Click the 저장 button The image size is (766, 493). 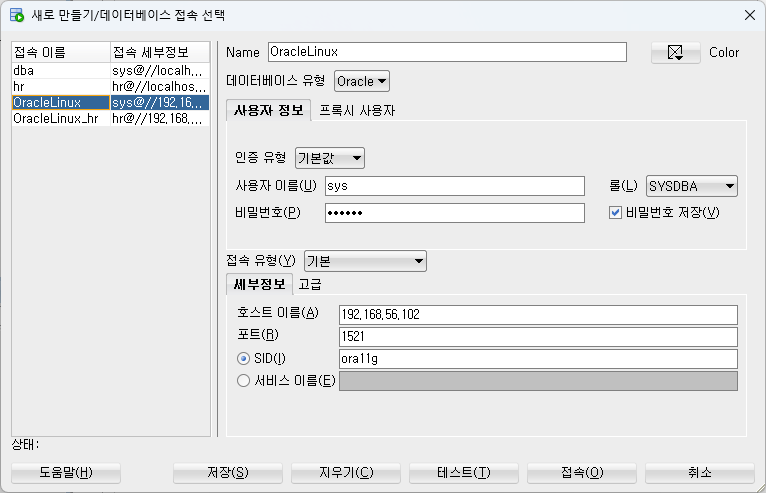point(228,472)
